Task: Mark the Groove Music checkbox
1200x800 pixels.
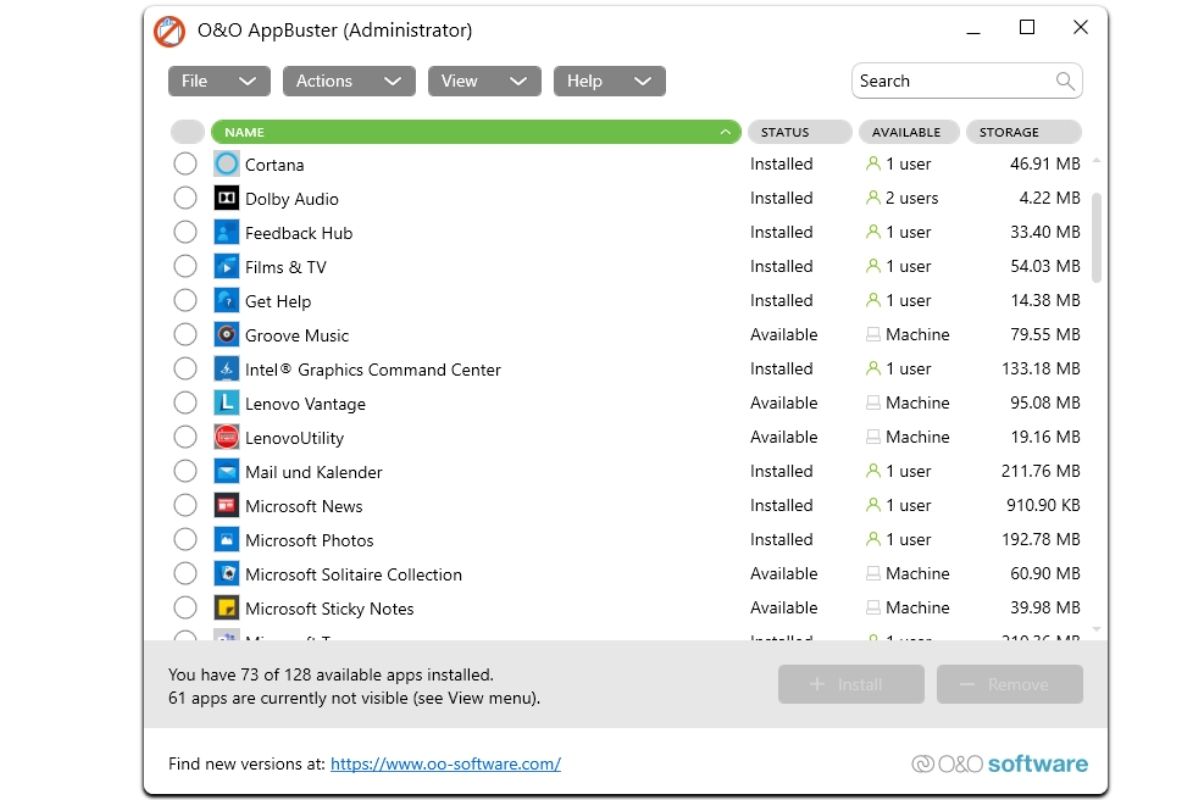Action: point(185,335)
